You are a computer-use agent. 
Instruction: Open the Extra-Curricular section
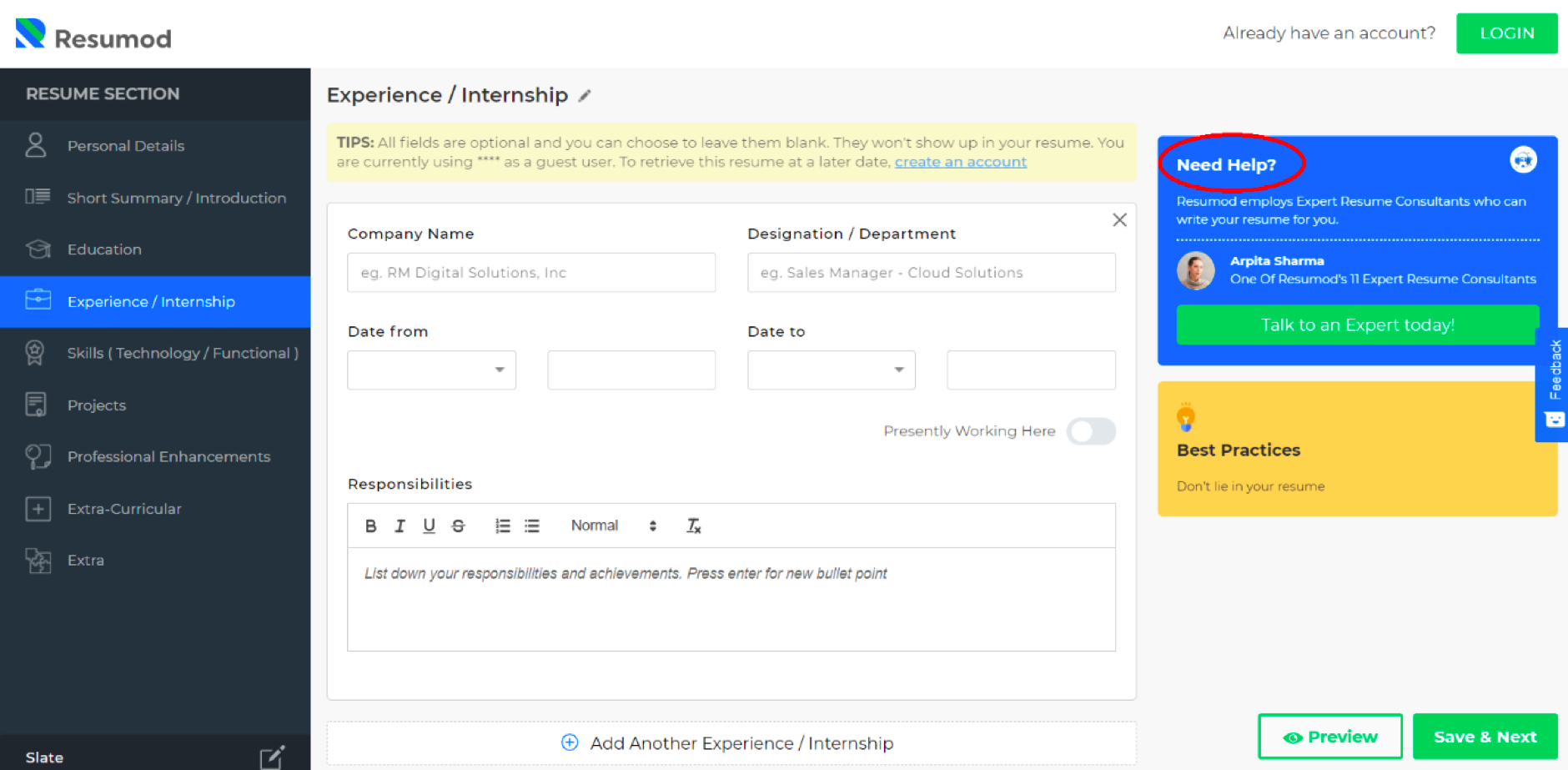155,508
